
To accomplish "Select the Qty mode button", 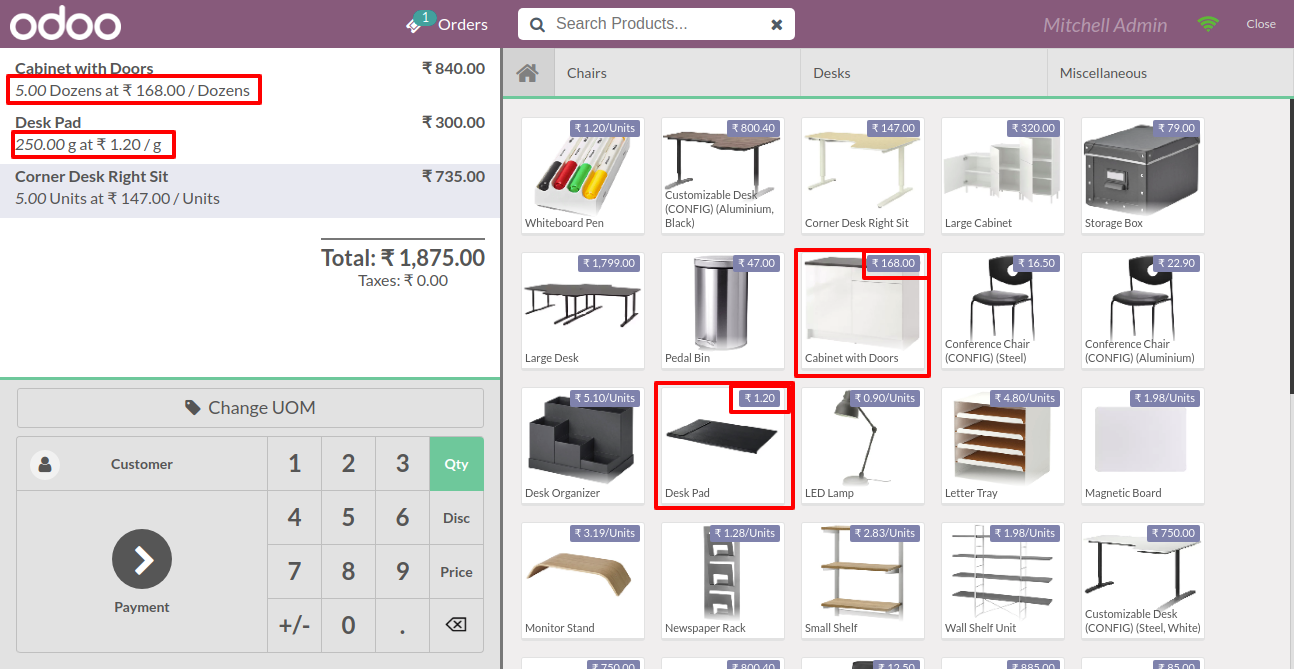I will click(456, 464).
